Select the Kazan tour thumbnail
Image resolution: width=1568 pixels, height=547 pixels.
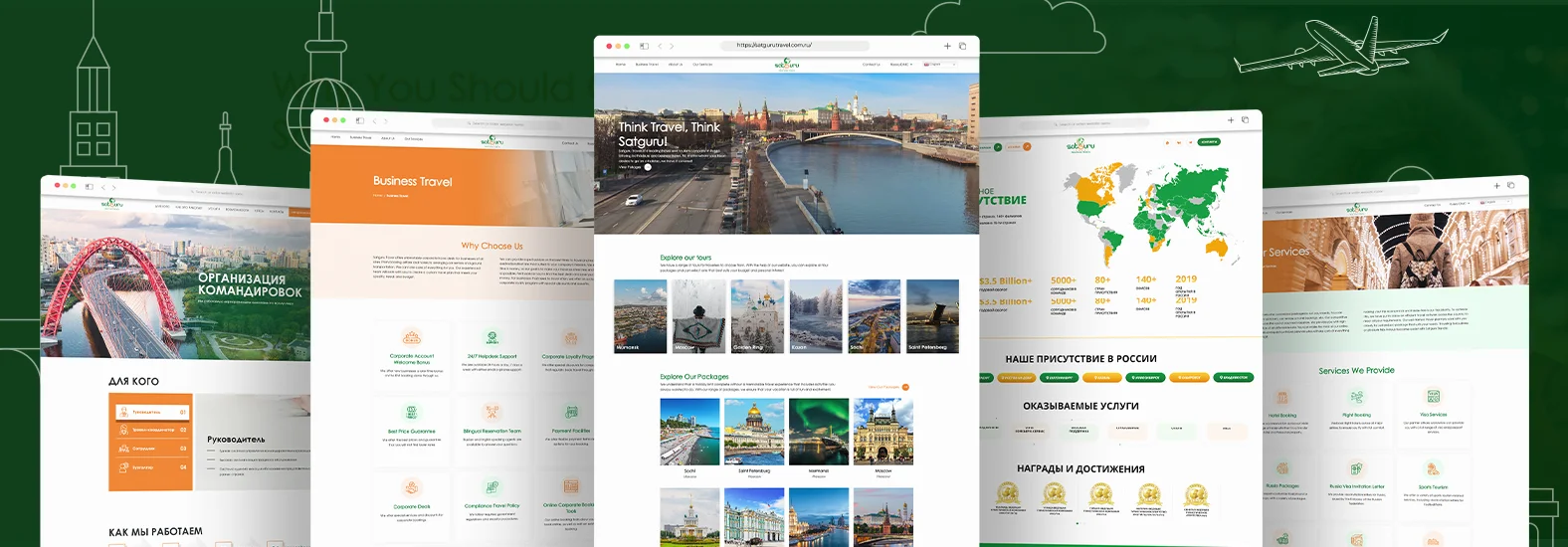click(816, 316)
